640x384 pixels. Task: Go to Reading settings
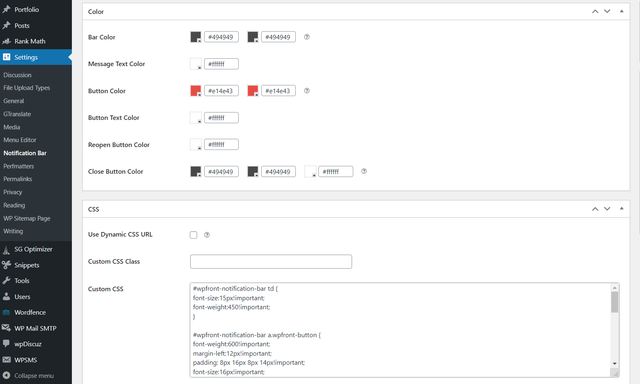point(14,205)
